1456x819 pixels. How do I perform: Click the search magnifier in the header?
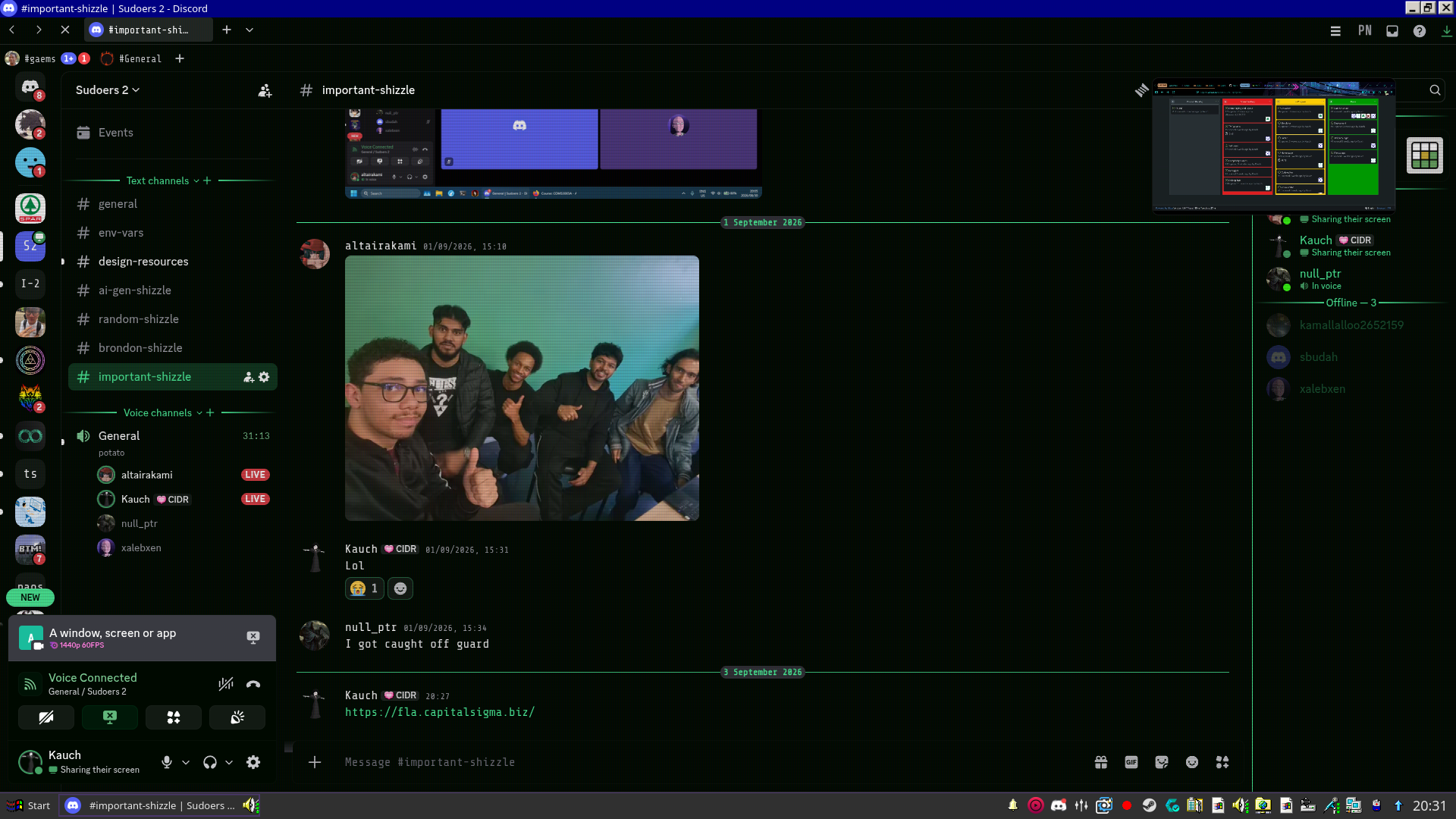(1435, 90)
